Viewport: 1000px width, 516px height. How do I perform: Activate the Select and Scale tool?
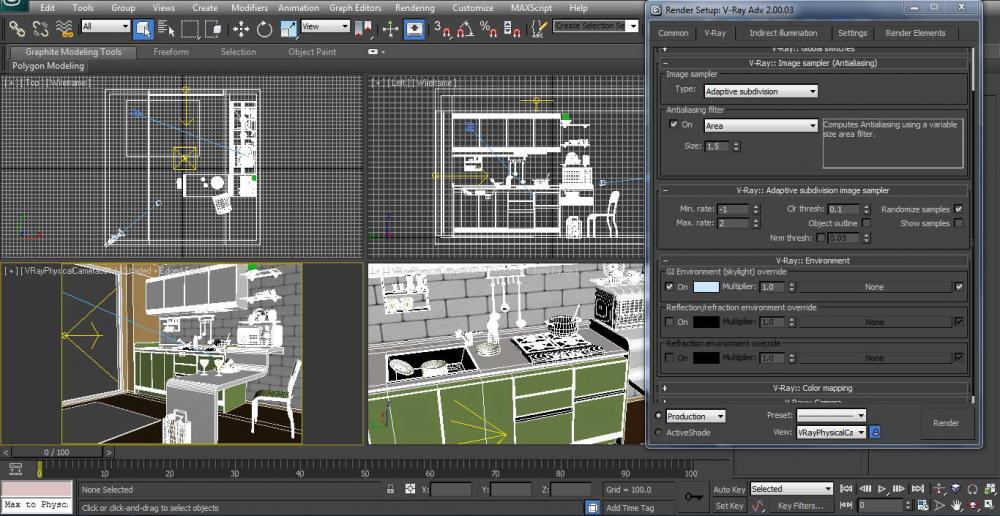click(289, 28)
